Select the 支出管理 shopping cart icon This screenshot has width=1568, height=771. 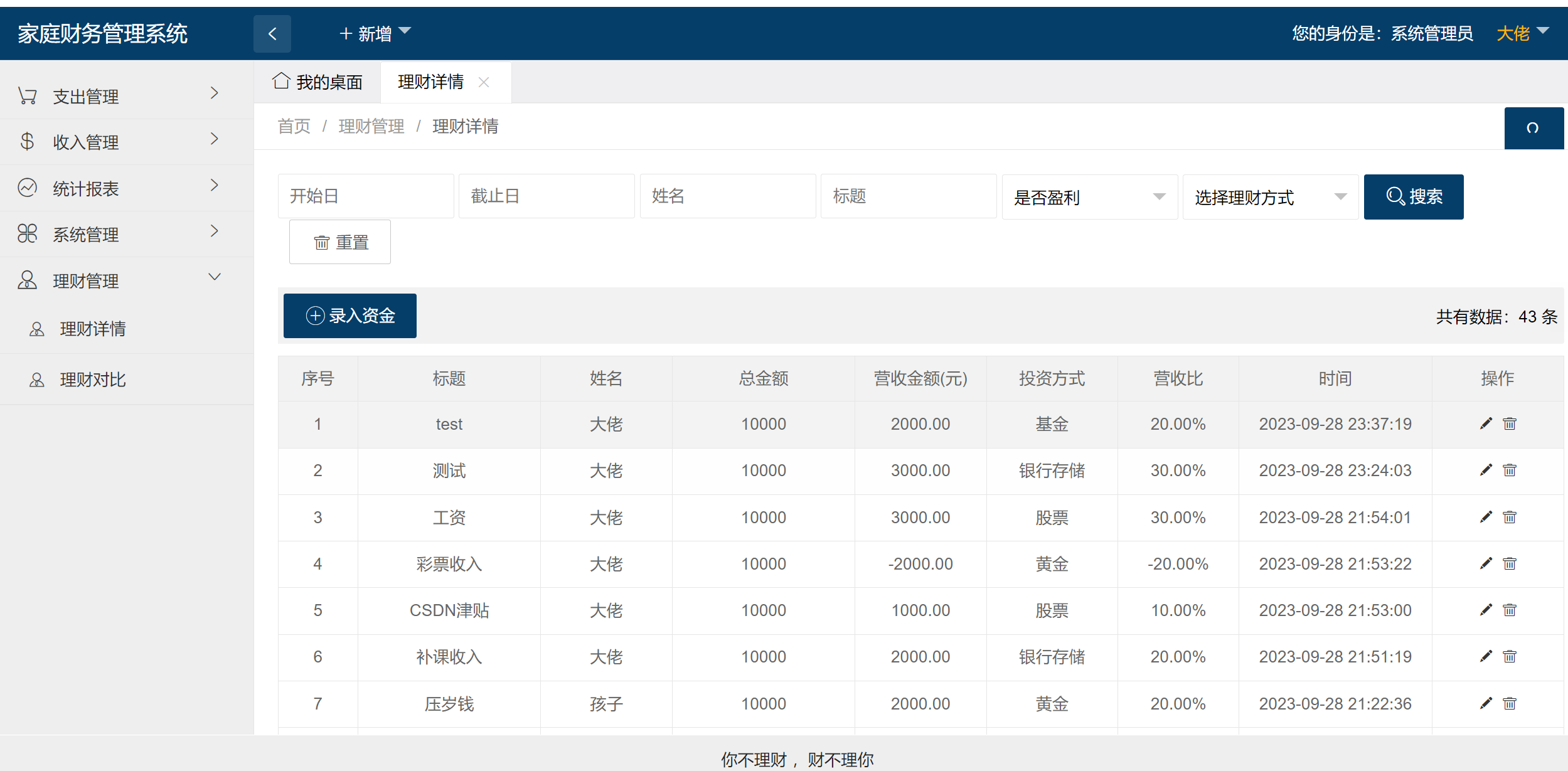pos(28,95)
